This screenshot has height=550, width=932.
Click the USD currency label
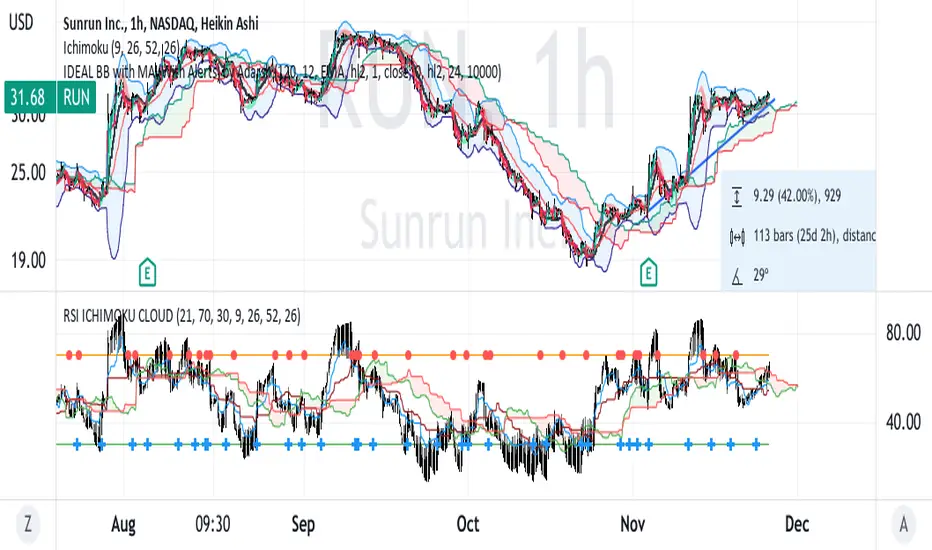point(21,23)
